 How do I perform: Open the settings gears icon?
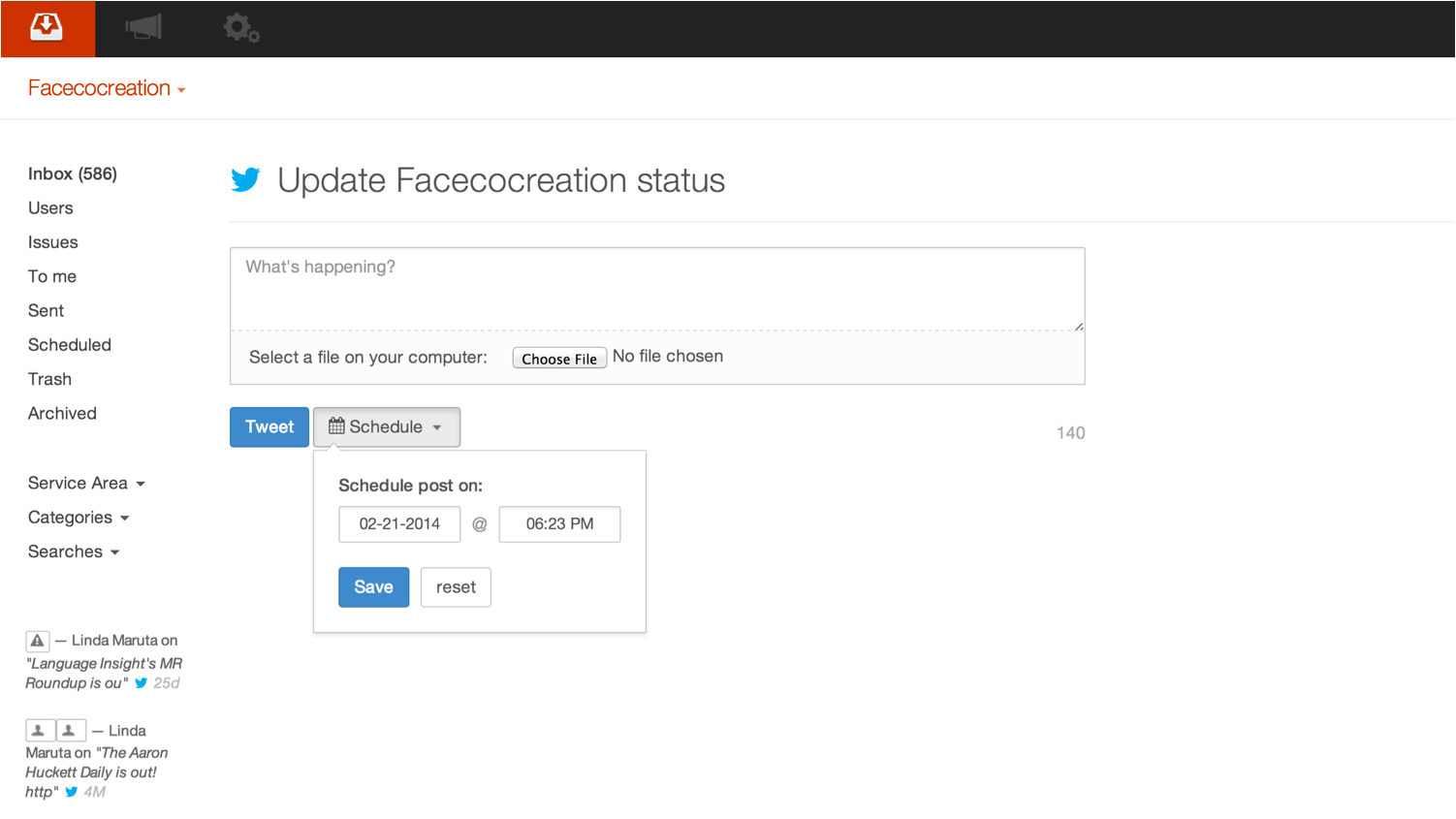240,27
